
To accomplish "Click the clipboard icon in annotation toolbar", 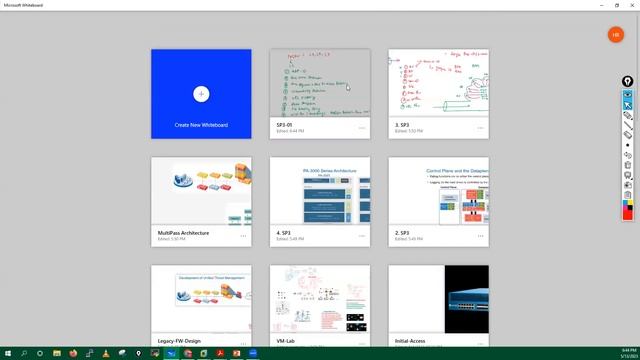I will pyautogui.click(x=627, y=195).
